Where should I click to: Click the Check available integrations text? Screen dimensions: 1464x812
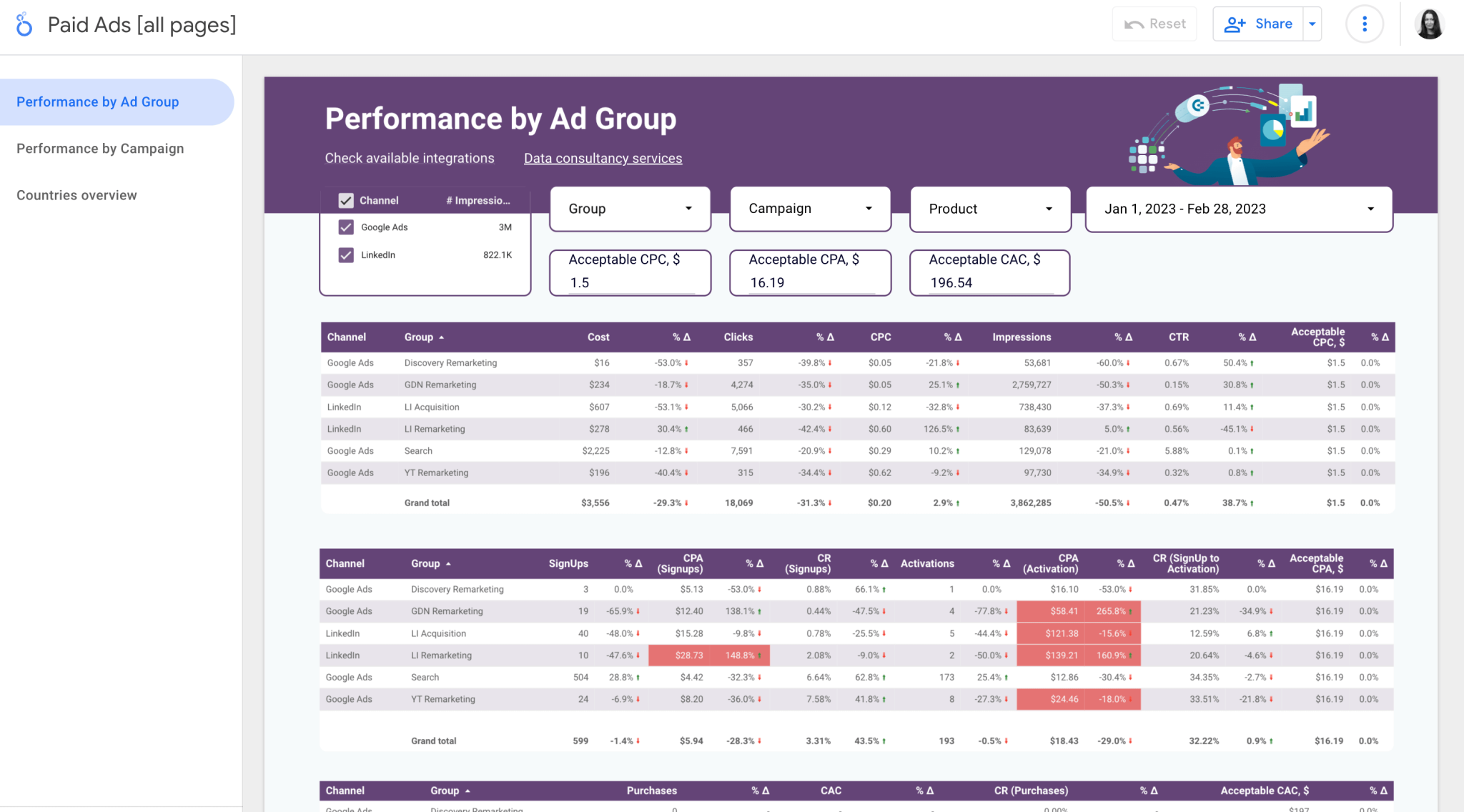point(409,158)
